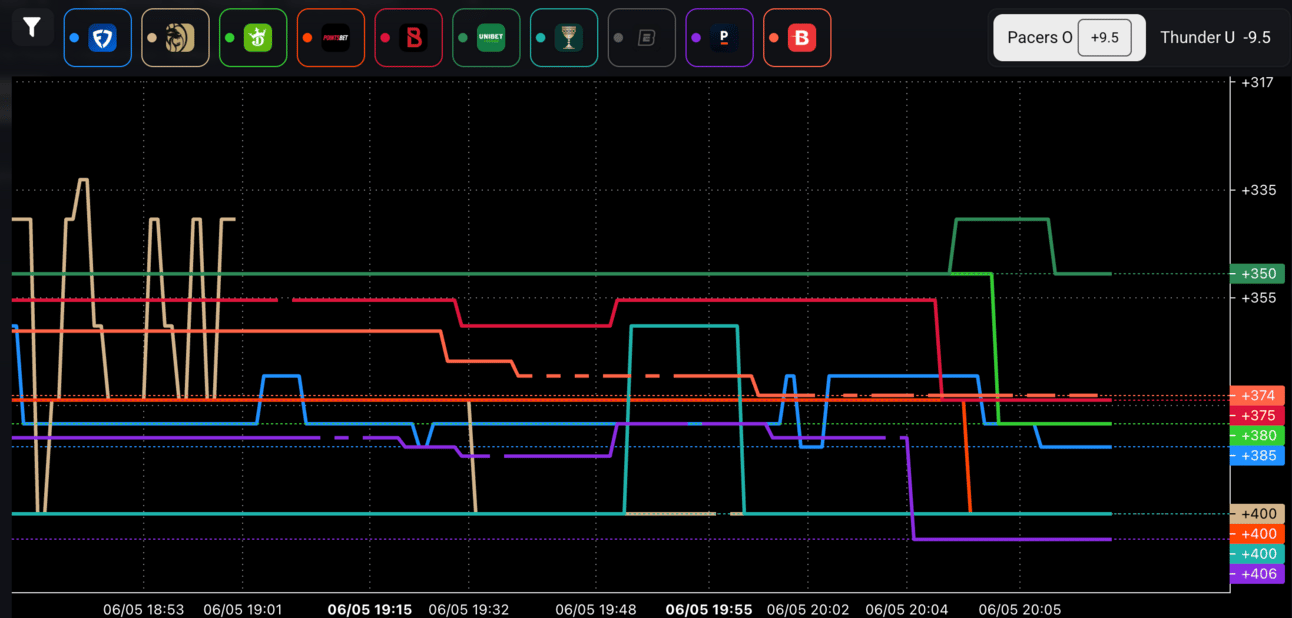Click the 06/05 18:53 time label

click(144, 609)
